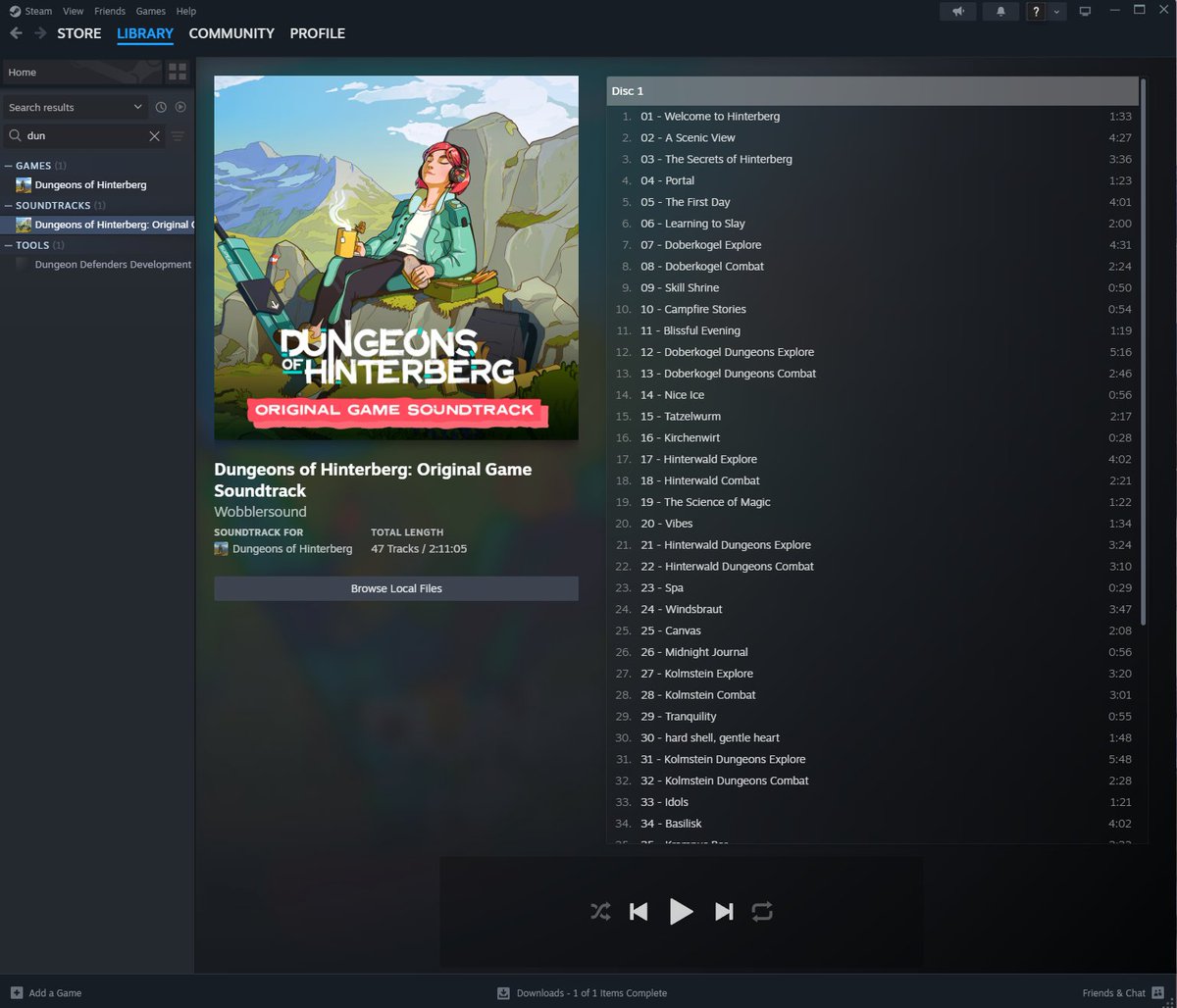Screen dimensions: 1177x1008
Task: Open Friends & Chat
Action: 1124,992
